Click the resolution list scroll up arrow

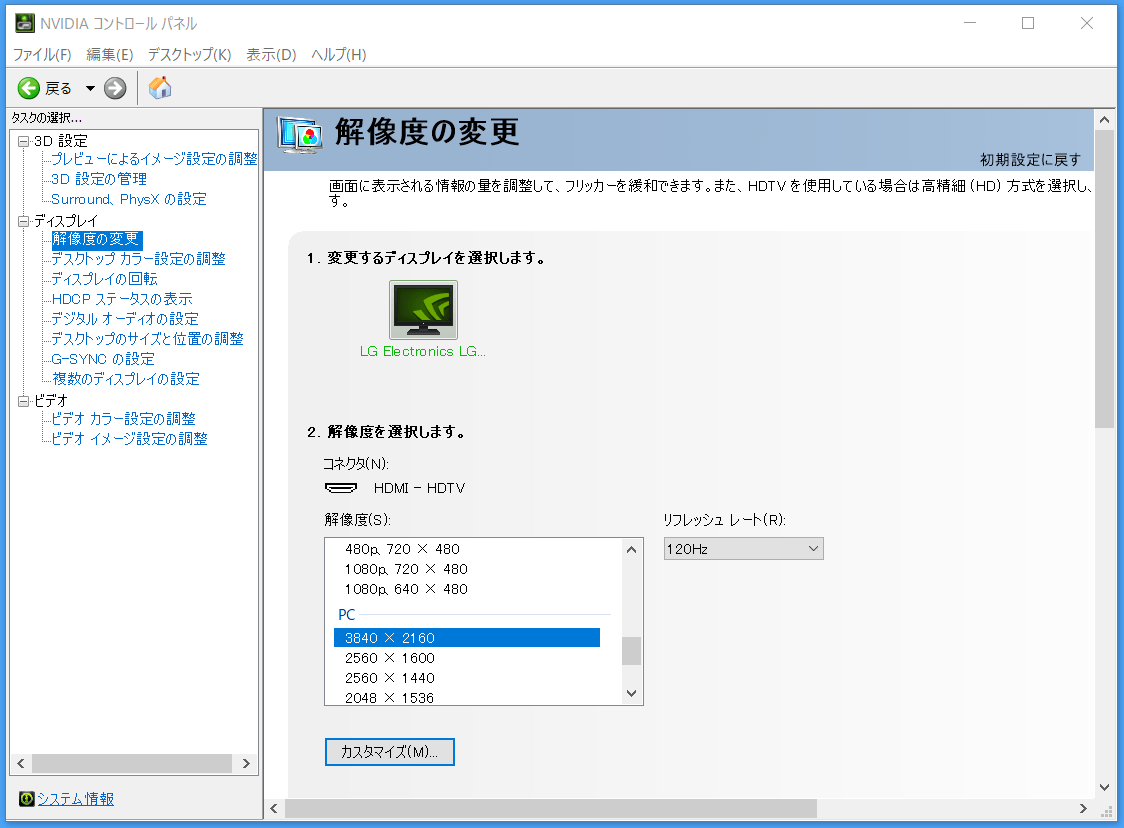point(632,550)
